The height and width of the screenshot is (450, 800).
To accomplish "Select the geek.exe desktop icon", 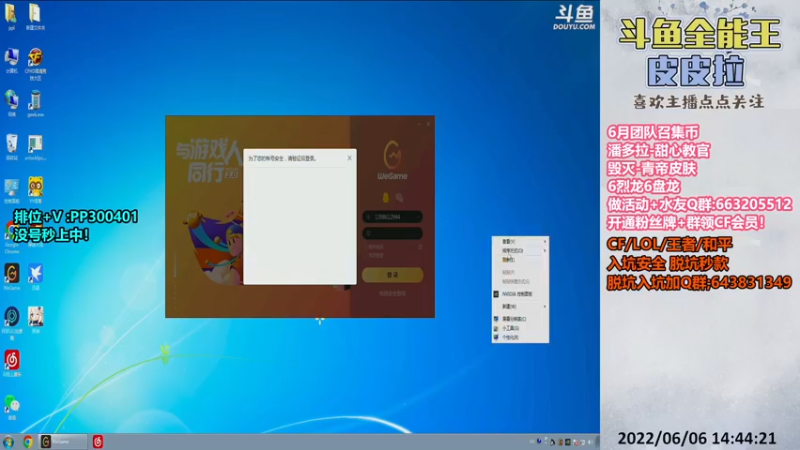I will coord(35,103).
